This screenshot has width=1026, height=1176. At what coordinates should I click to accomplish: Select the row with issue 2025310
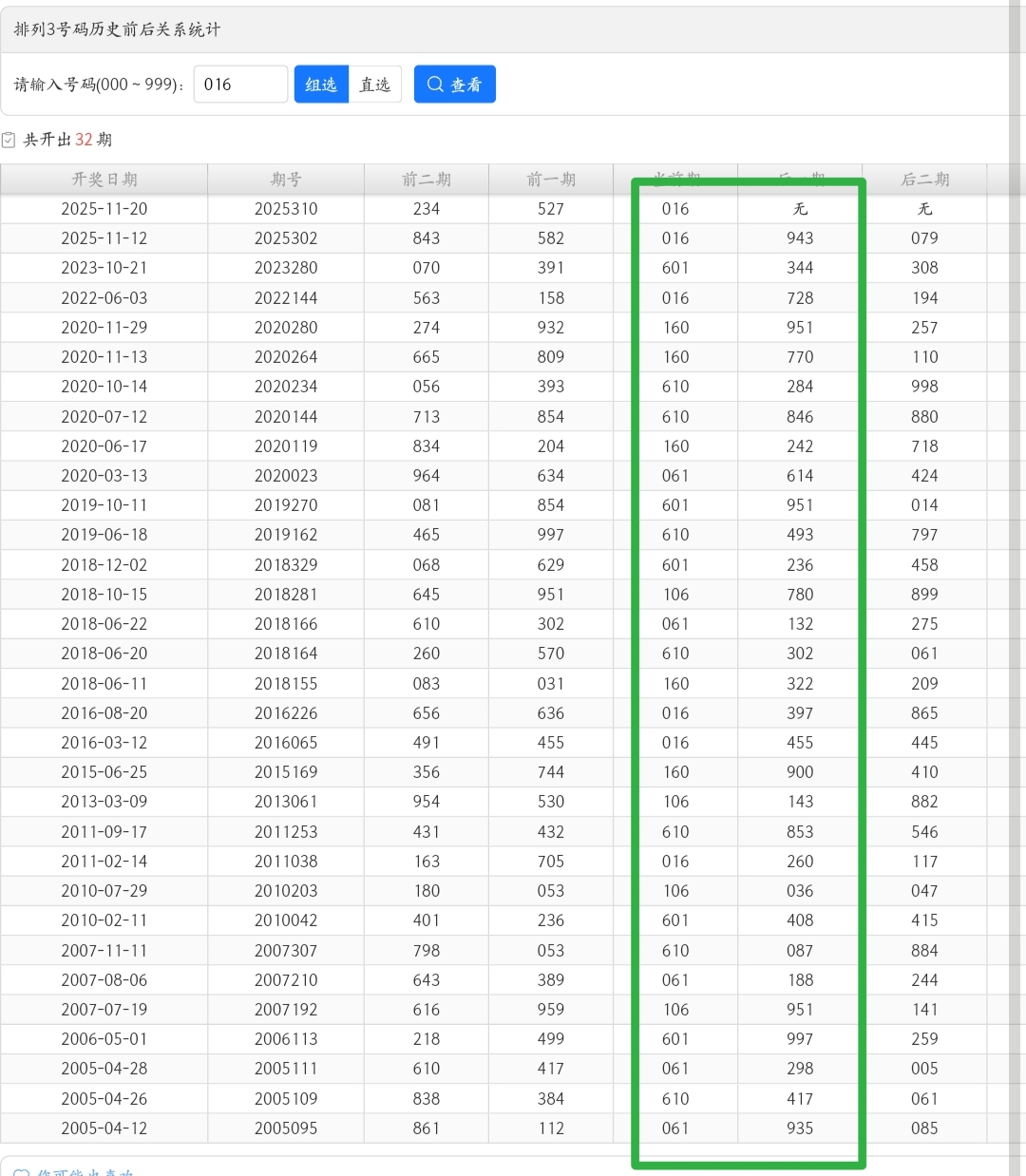tap(286, 209)
